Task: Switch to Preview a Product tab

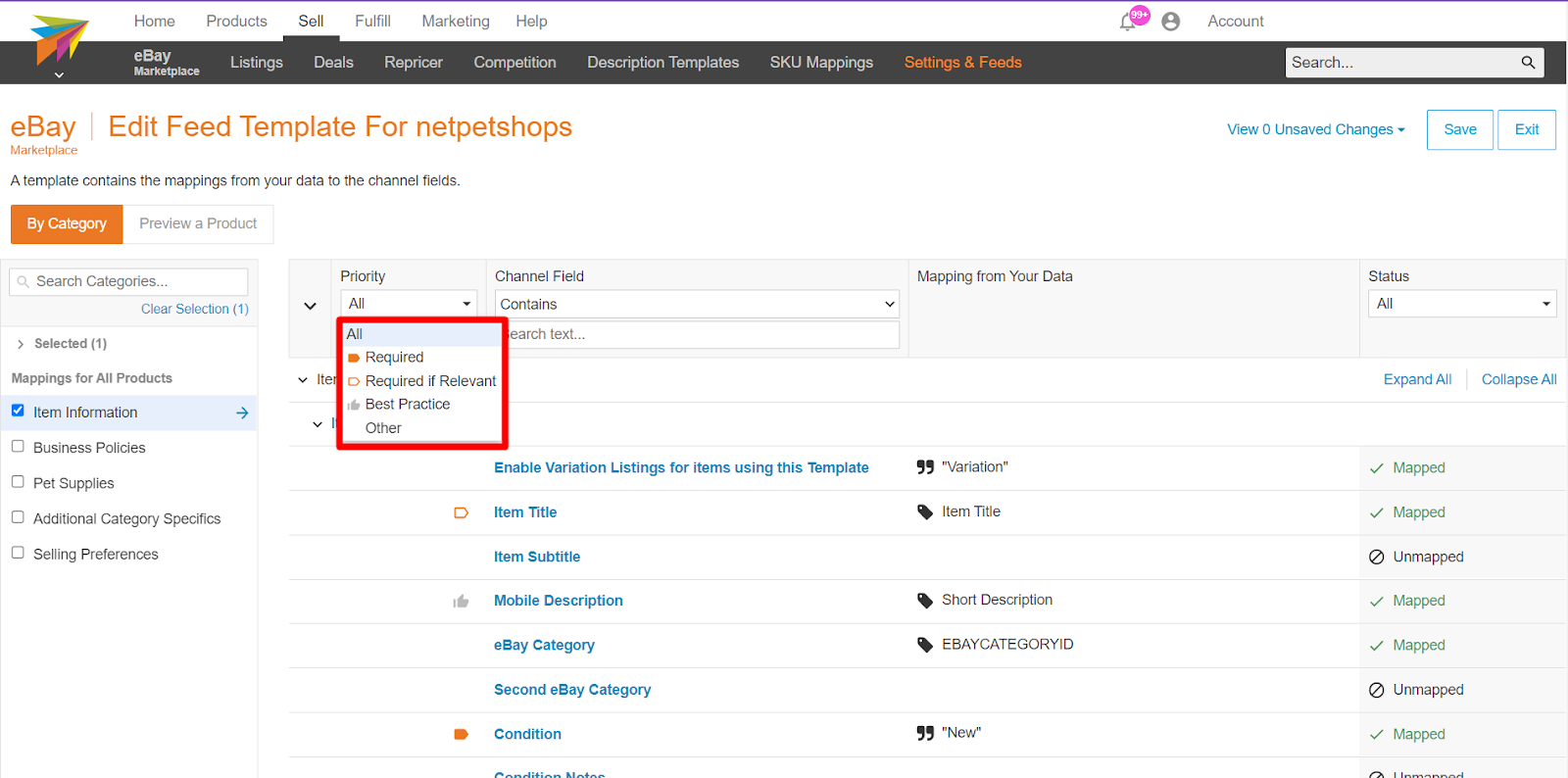Action: point(198,223)
